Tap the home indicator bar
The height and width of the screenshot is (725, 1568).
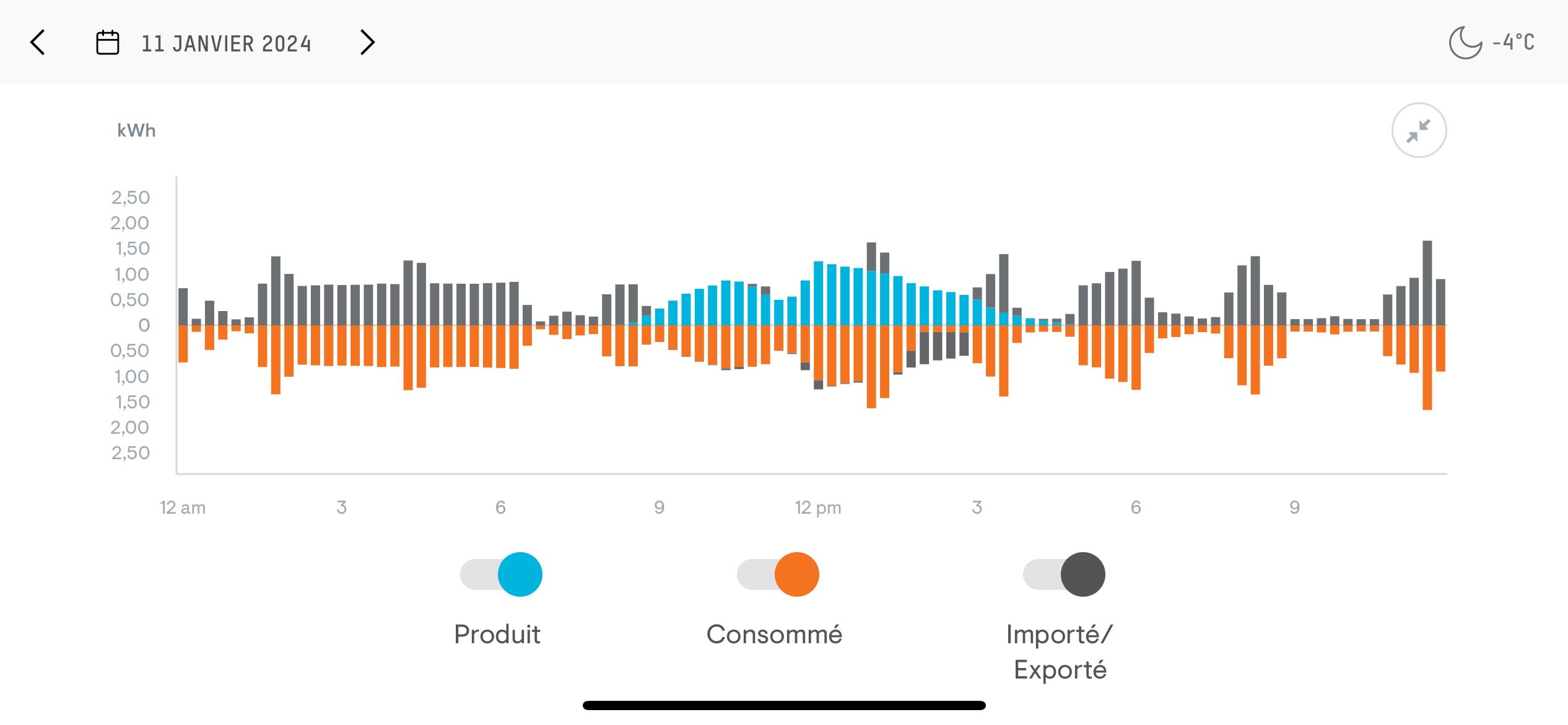click(x=784, y=705)
